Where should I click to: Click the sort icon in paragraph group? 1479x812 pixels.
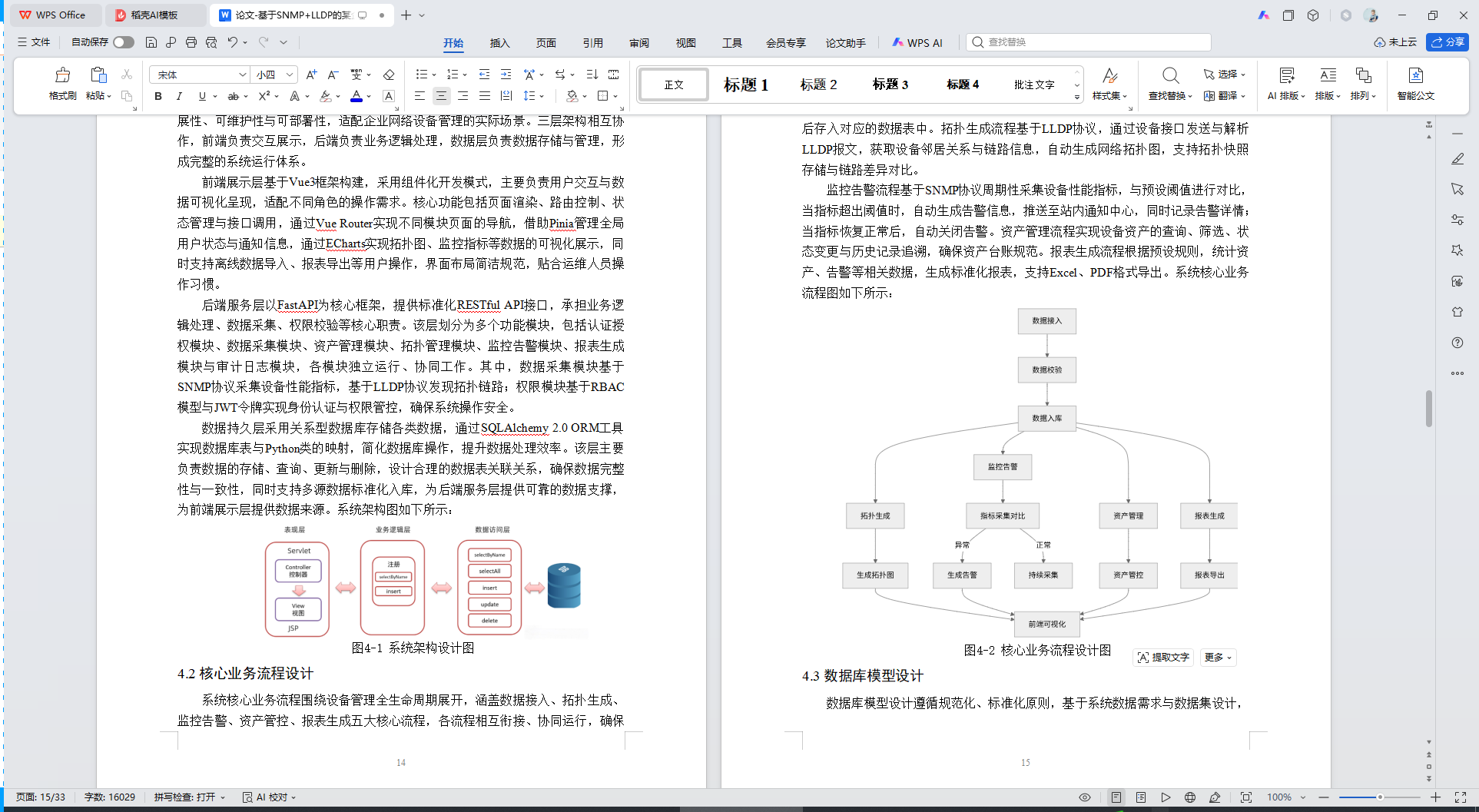click(x=592, y=75)
